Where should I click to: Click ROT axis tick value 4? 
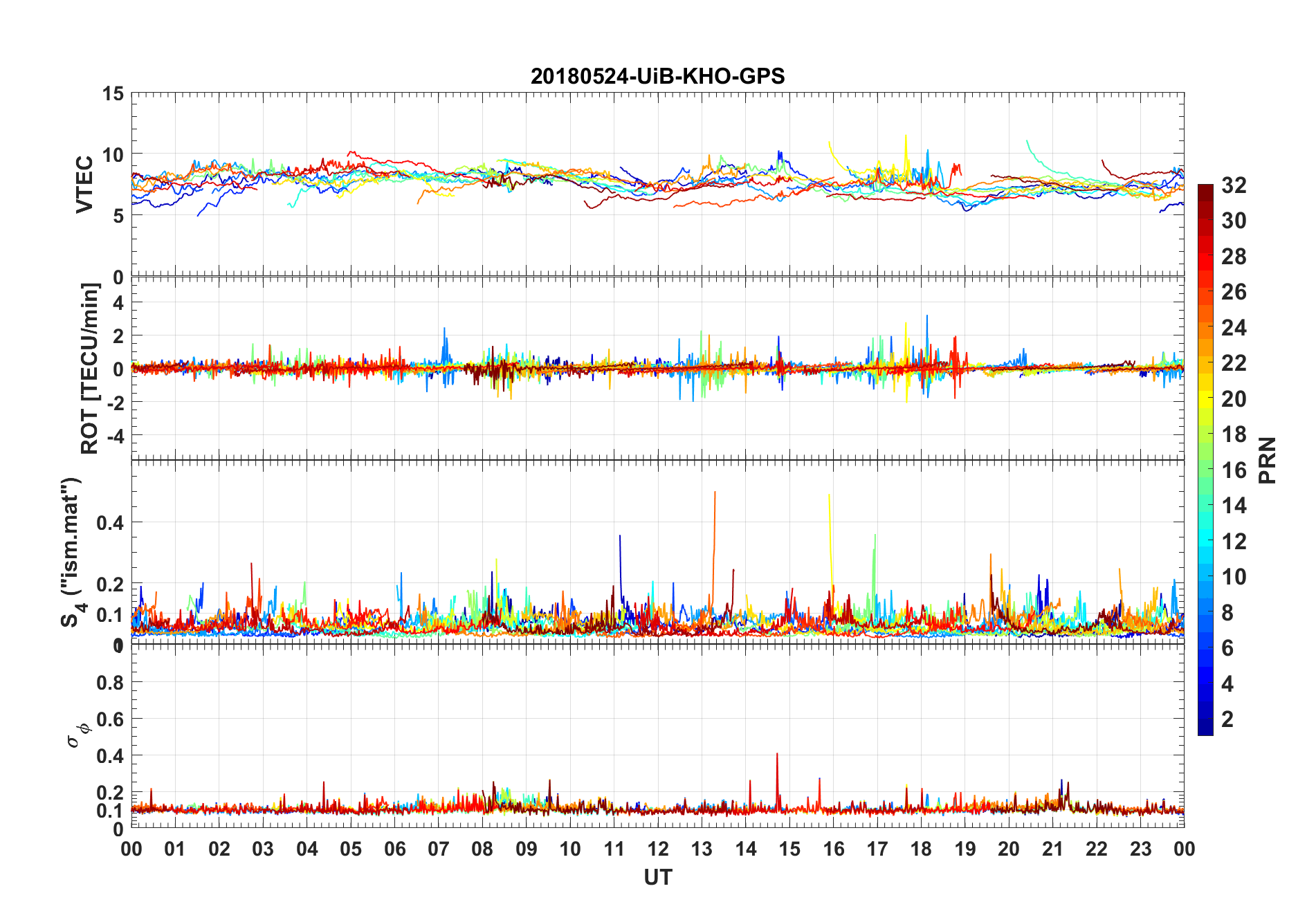point(118,303)
